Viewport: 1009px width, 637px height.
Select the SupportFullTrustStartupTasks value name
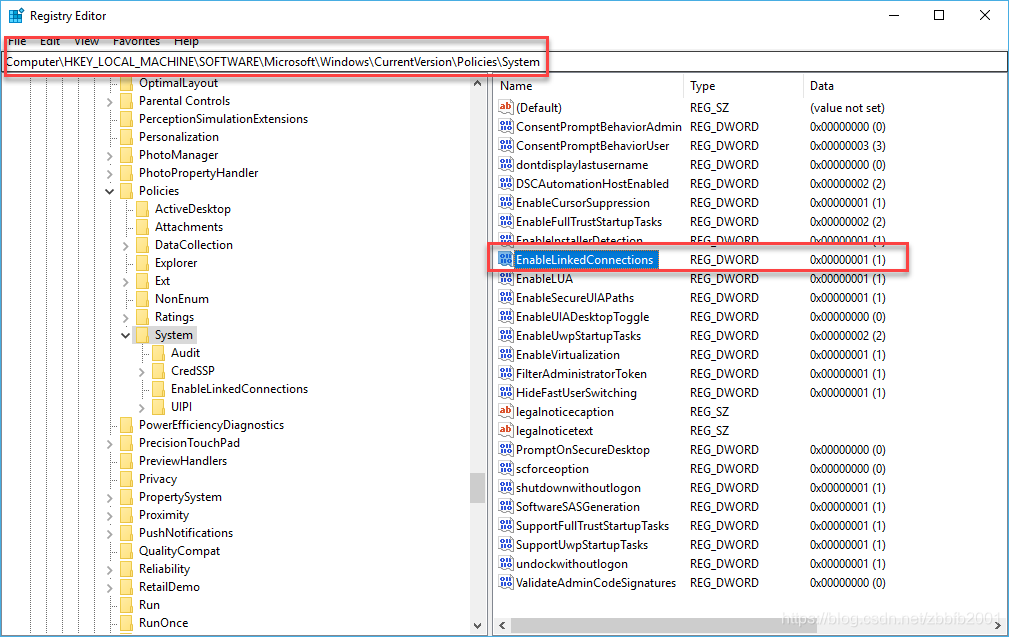(592, 526)
